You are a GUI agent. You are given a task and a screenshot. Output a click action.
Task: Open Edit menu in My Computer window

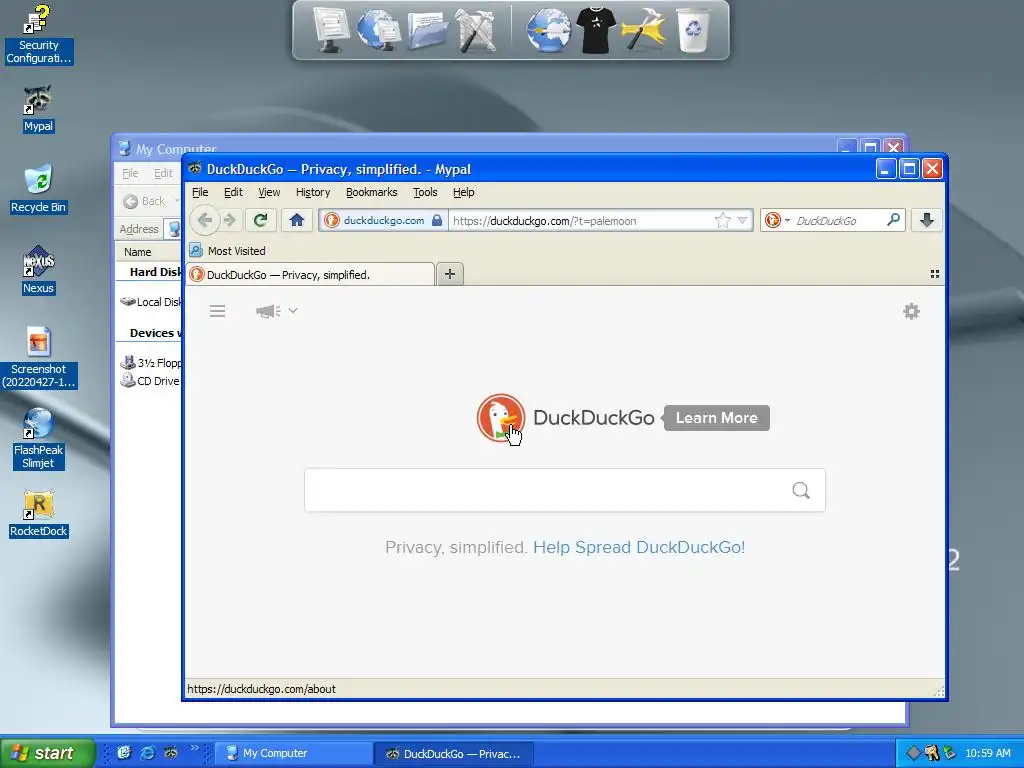[163, 173]
